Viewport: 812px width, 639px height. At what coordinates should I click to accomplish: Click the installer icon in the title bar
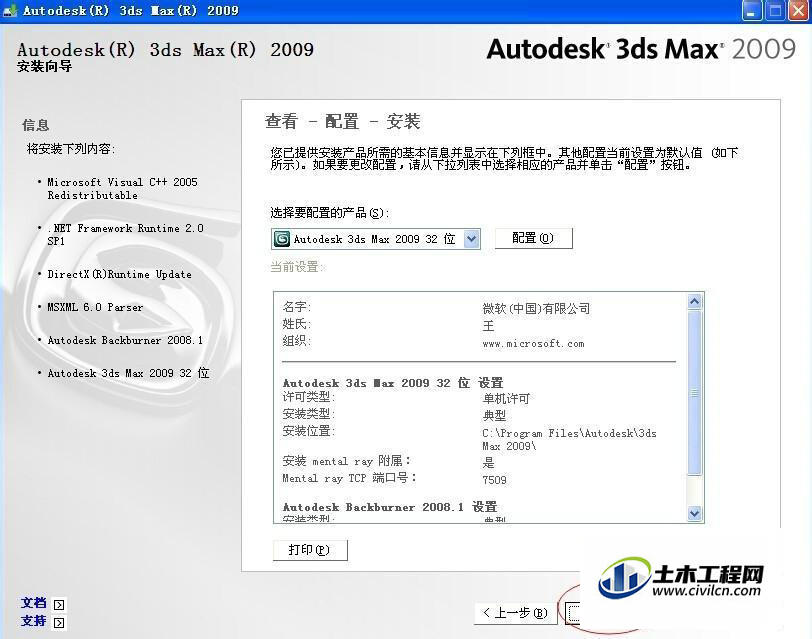click(x=9, y=11)
